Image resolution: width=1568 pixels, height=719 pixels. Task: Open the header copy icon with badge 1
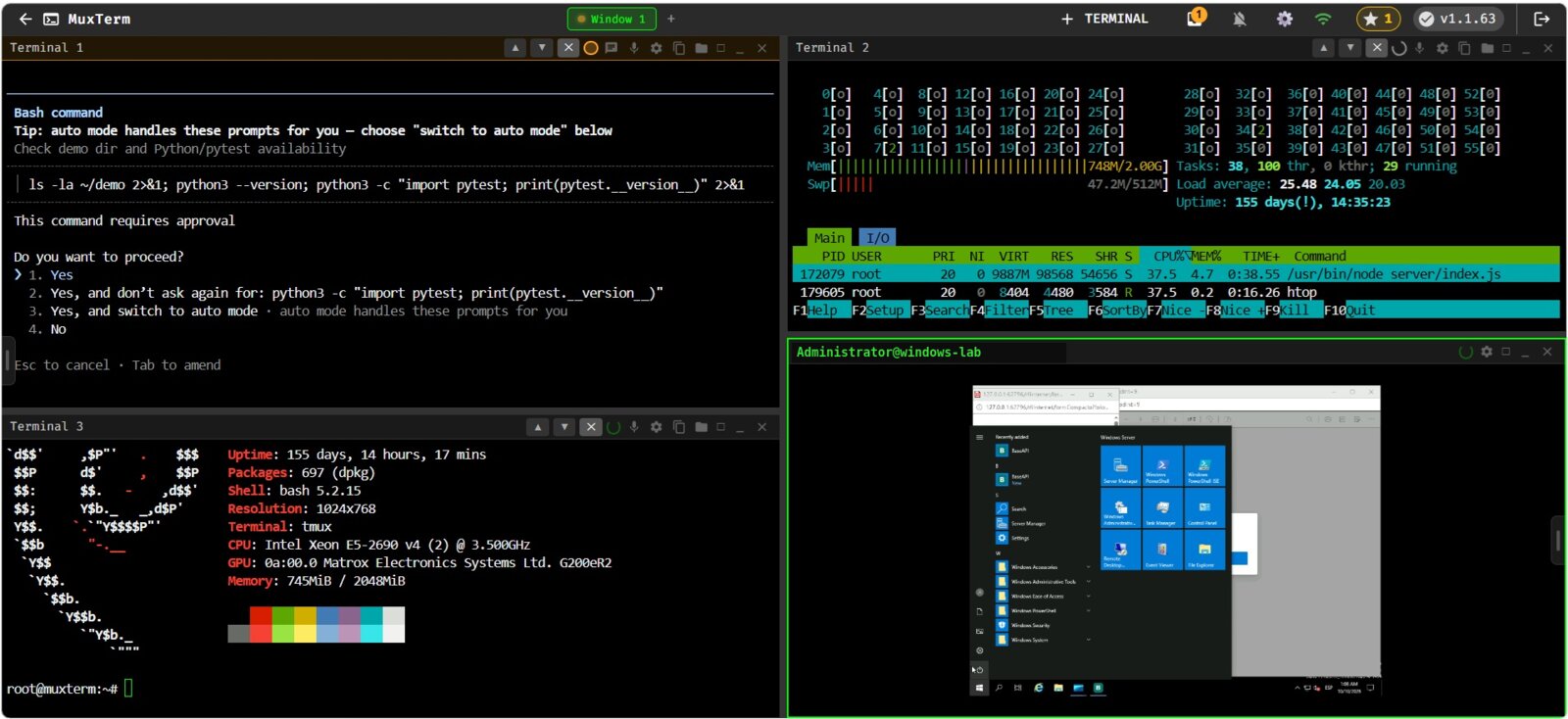click(1196, 18)
